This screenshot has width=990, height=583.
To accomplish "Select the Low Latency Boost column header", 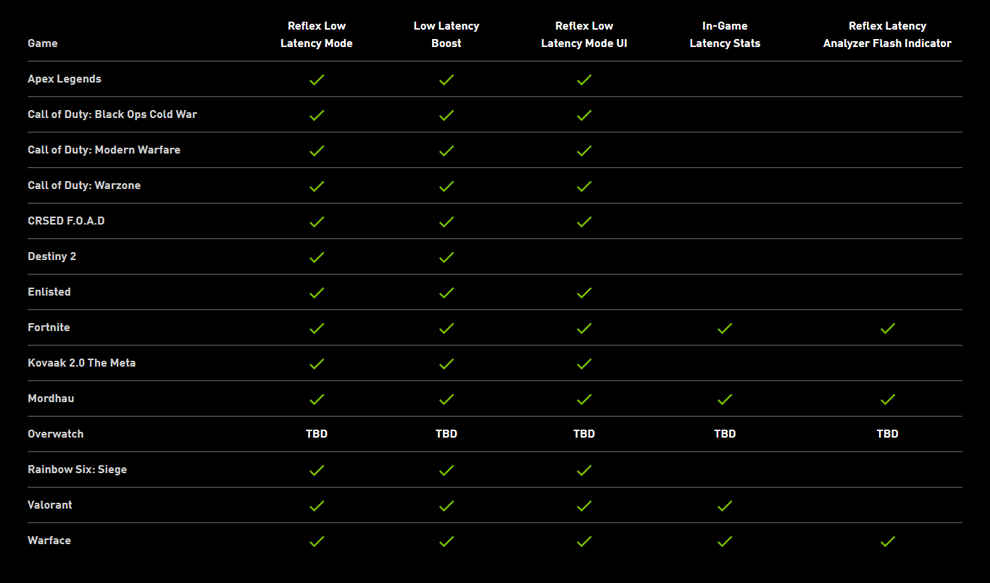I will pyautogui.click(x=446, y=35).
